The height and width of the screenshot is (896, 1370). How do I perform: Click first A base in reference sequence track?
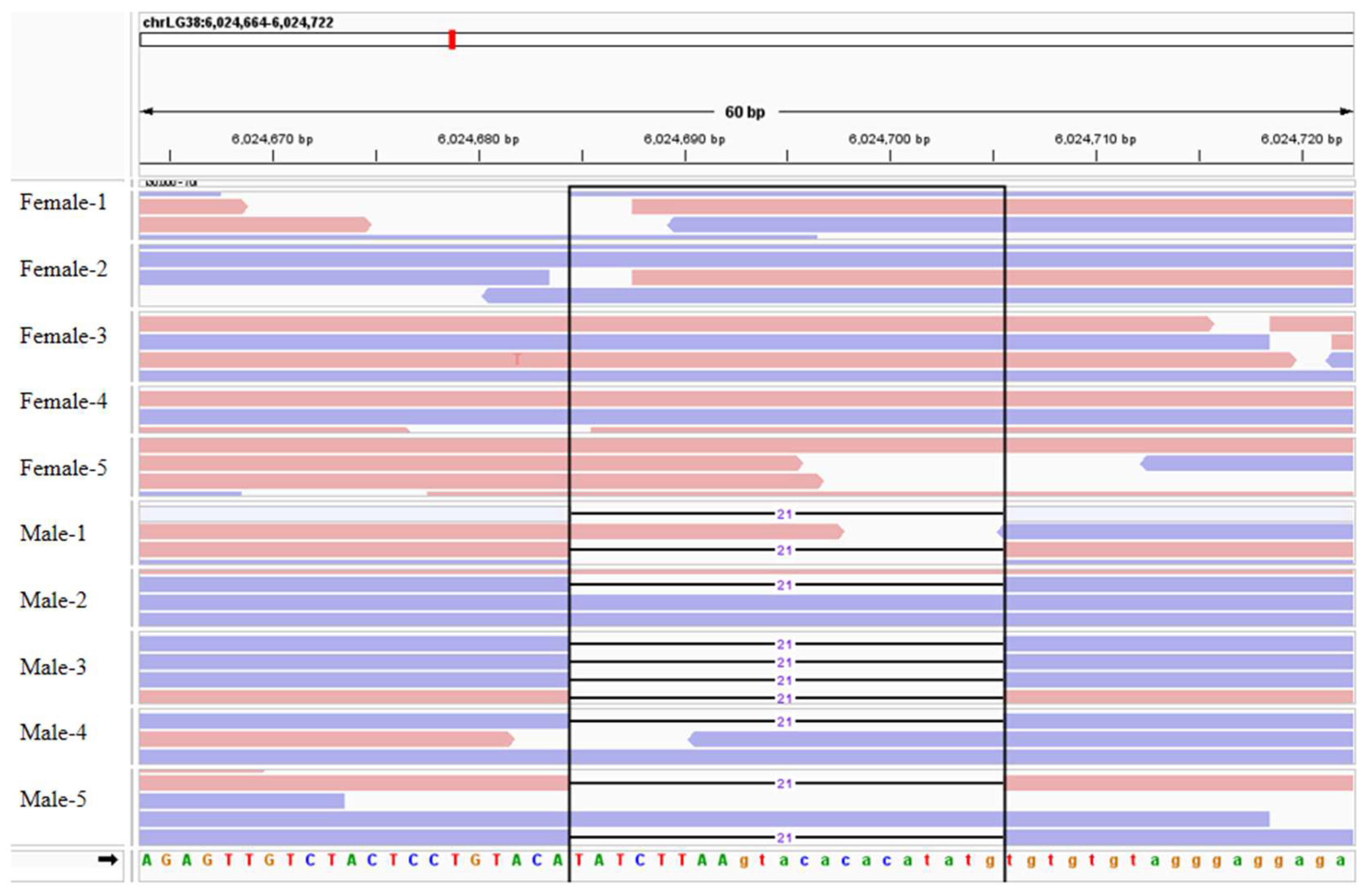(147, 860)
